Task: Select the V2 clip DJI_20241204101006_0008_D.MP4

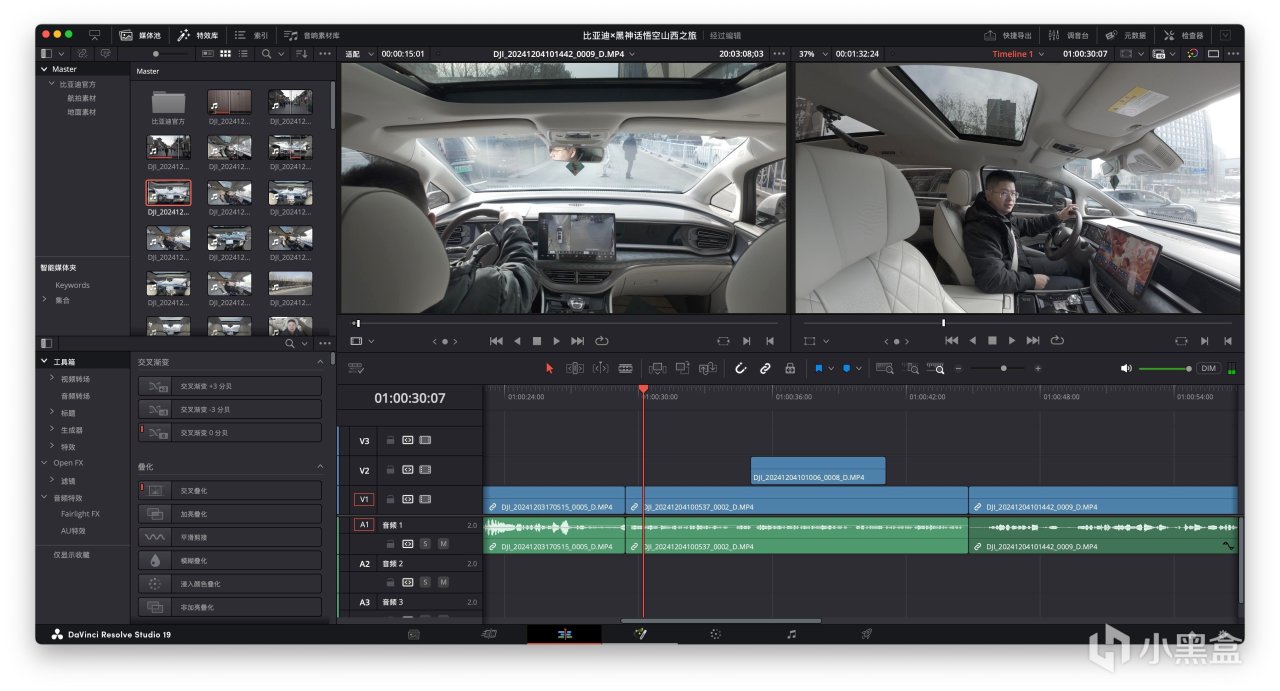Action: pos(818,471)
